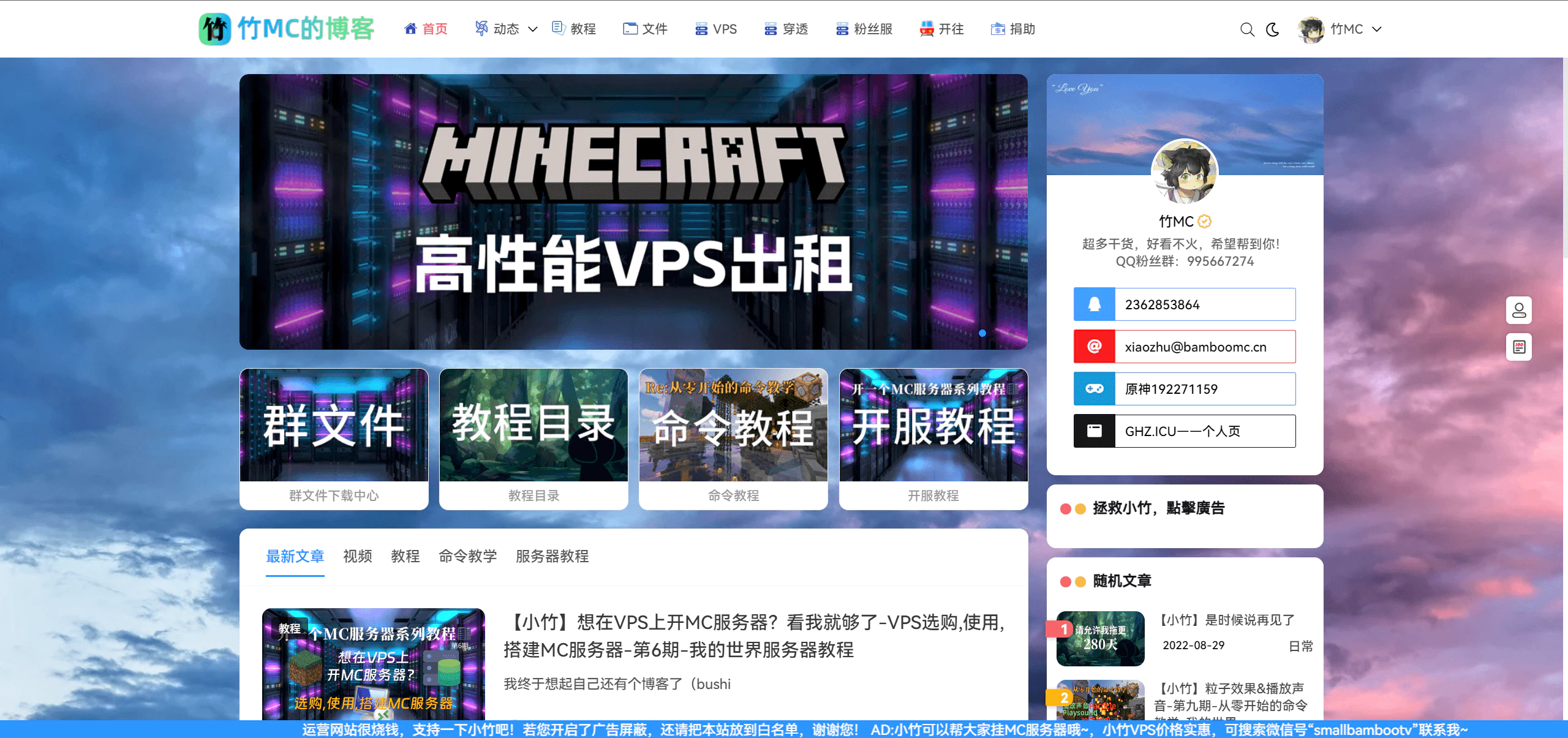Click the QQ bell icon
This screenshot has height=738, width=1568.
coord(1095,304)
